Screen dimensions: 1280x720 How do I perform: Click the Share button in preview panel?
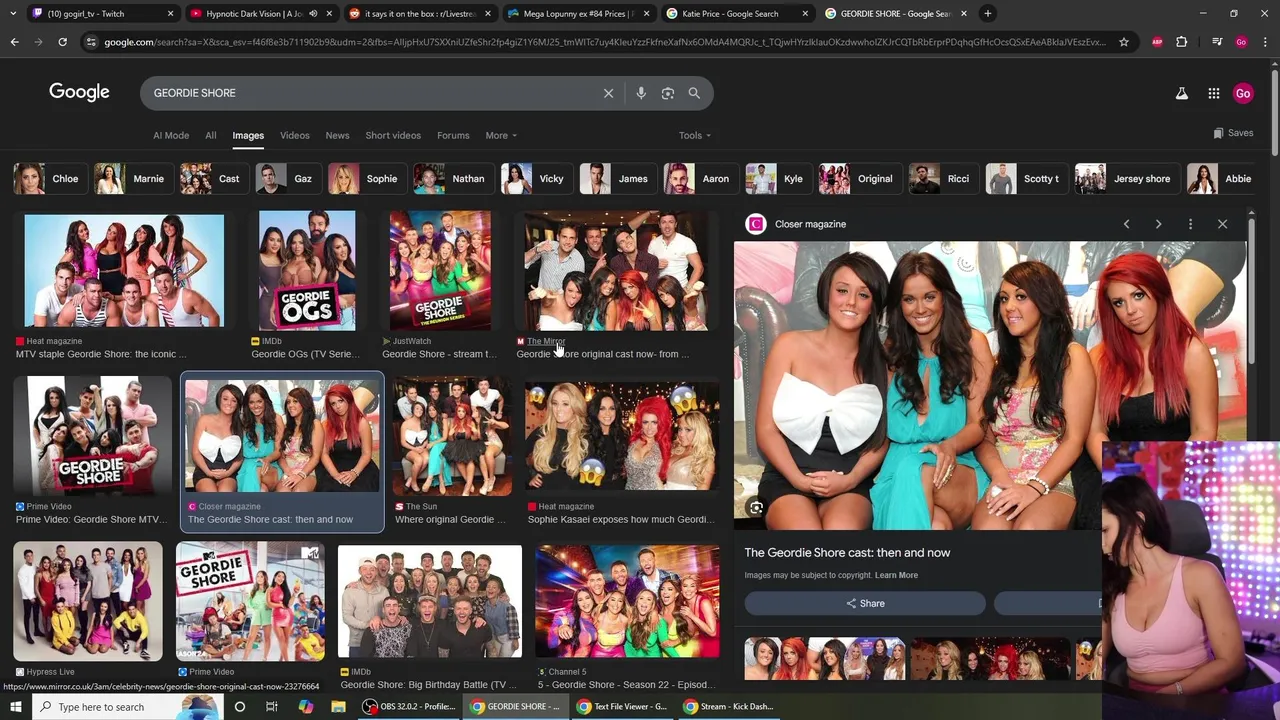[x=865, y=603]
